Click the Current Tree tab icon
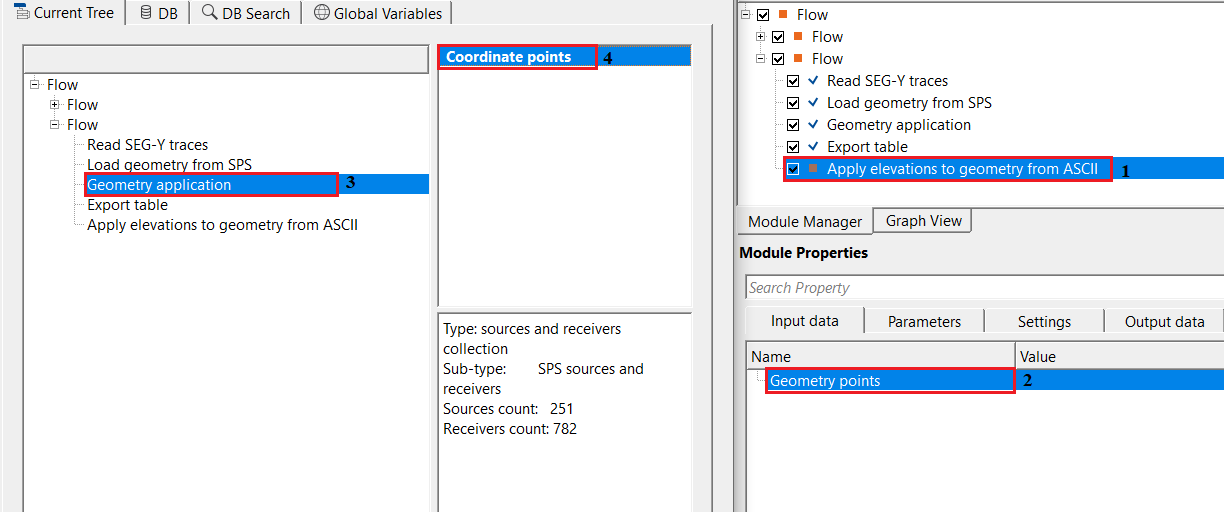 click(x=21, y=13)
